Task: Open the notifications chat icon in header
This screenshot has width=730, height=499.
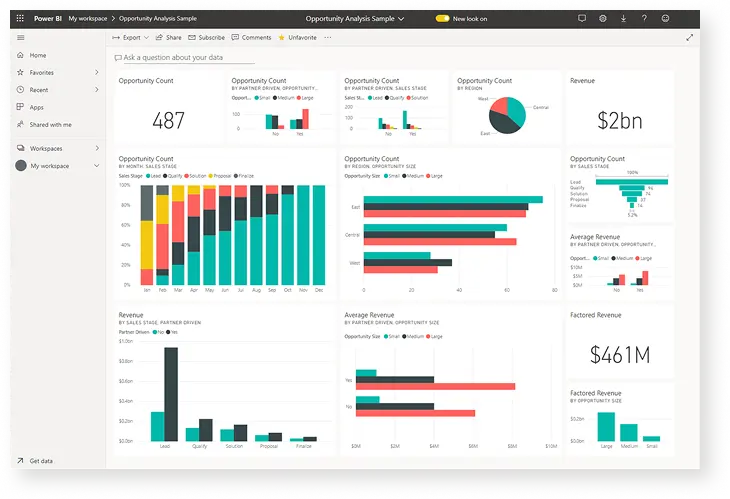Action: click(582, 18)
